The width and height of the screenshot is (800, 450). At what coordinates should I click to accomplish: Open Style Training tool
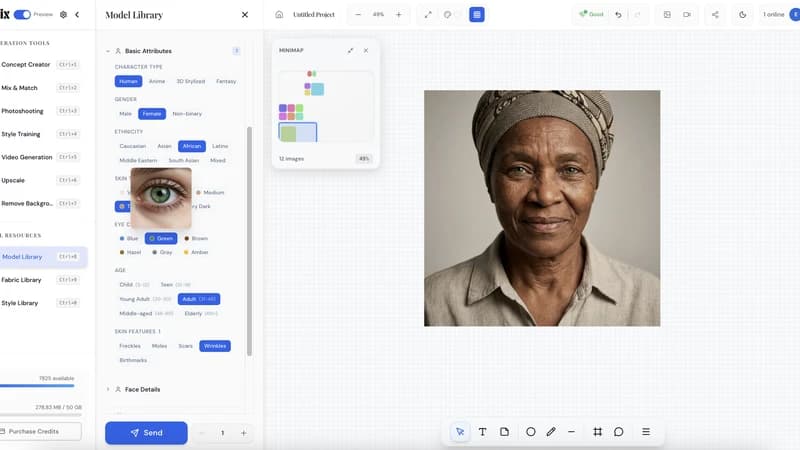tap(40, 134)
